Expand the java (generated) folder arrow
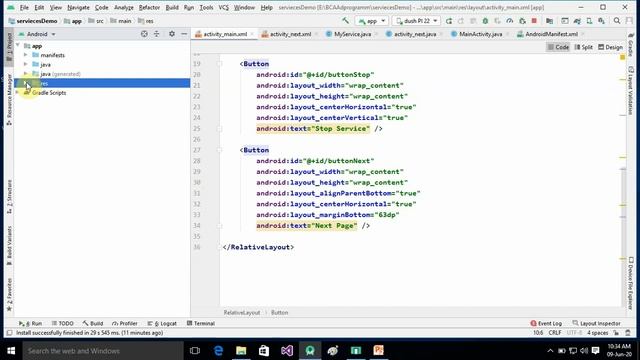 point(26,74)
